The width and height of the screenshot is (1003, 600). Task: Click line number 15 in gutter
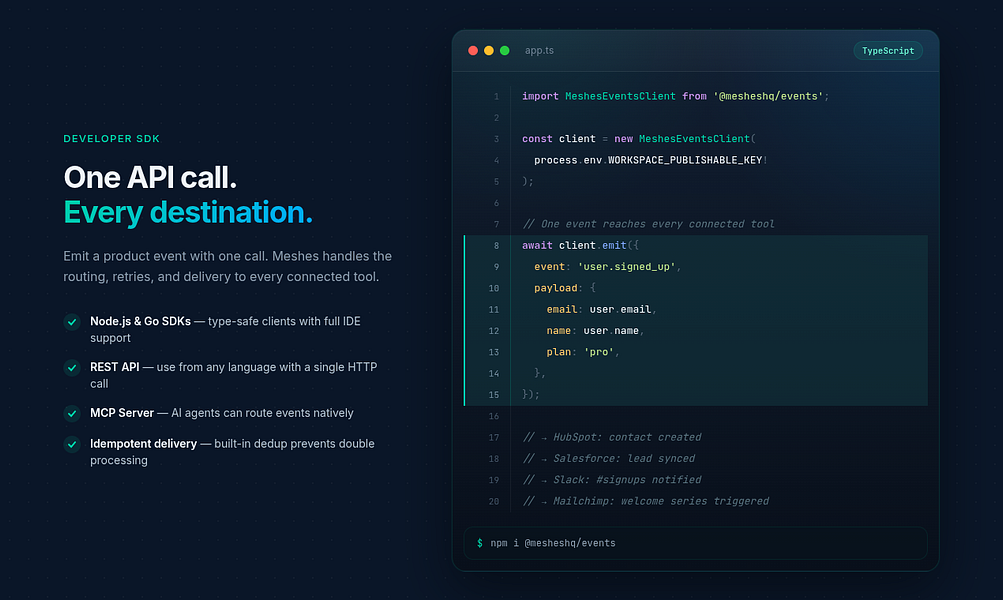coord(494,395)
